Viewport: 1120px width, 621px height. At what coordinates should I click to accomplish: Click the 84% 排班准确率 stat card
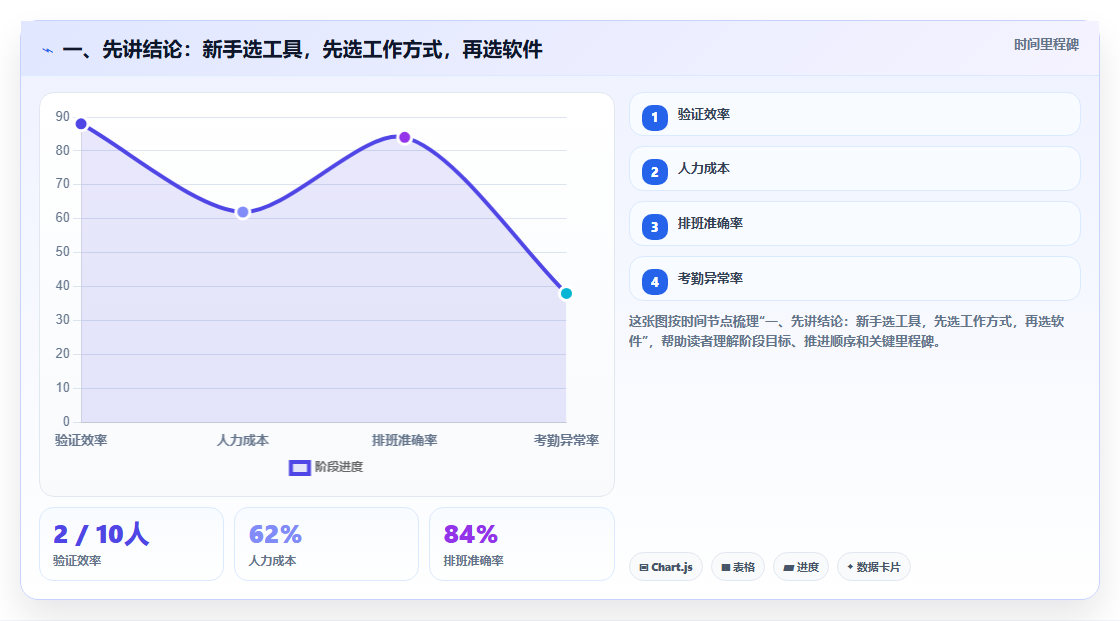coord(521,544)
